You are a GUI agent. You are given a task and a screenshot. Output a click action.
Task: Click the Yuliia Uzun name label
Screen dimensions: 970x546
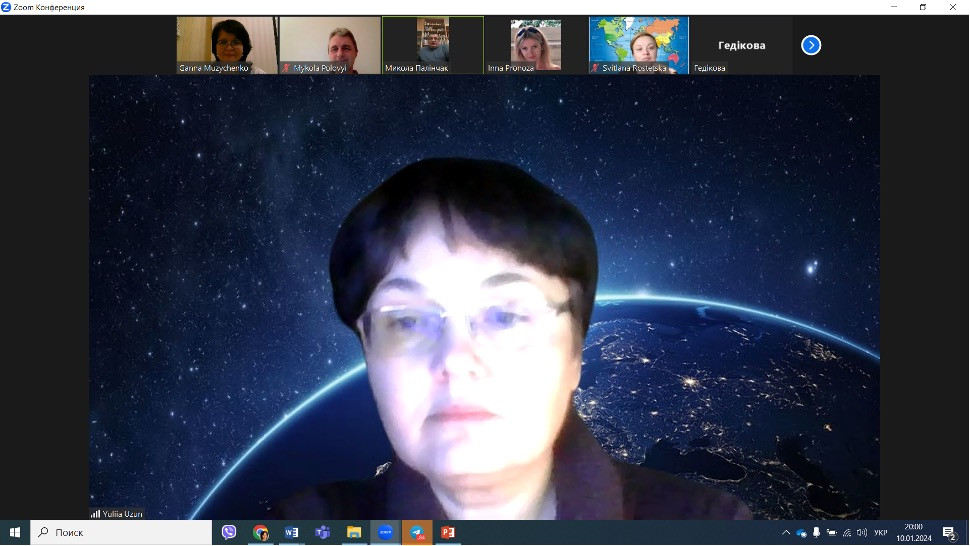pyautogui.click(x=122, y=514)
